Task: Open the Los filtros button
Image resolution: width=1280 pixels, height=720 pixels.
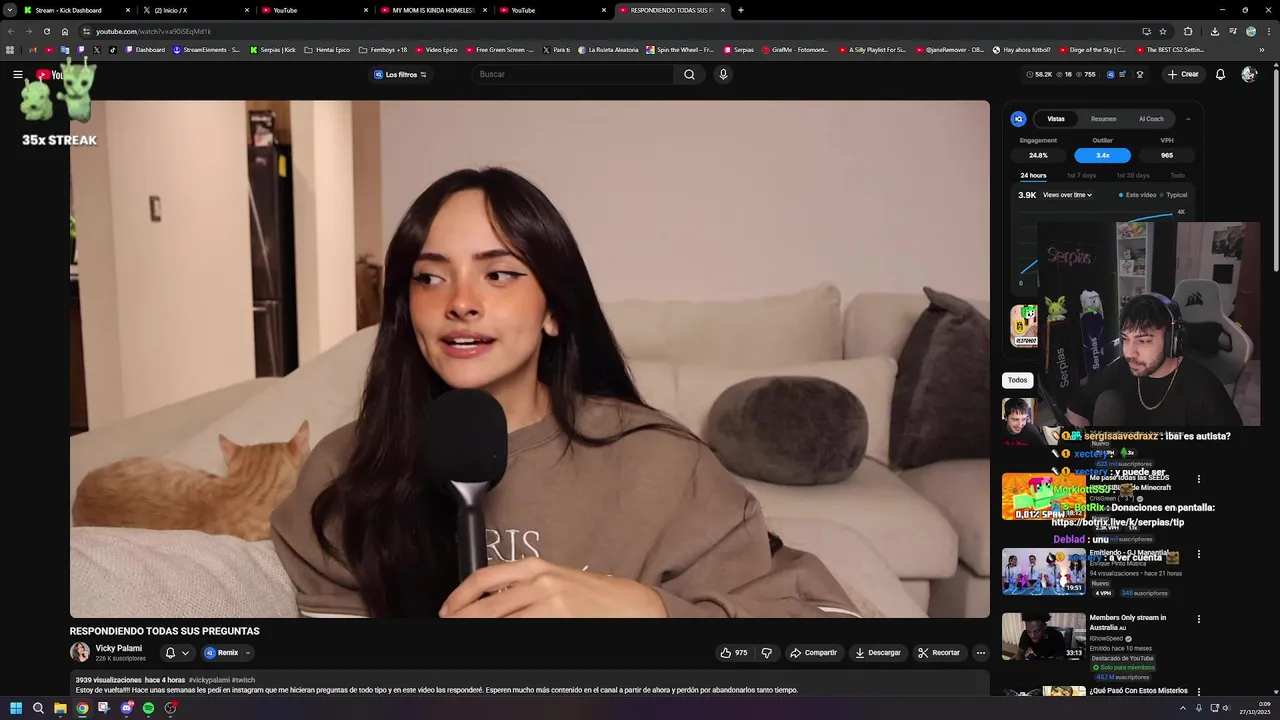Action: 400,74
